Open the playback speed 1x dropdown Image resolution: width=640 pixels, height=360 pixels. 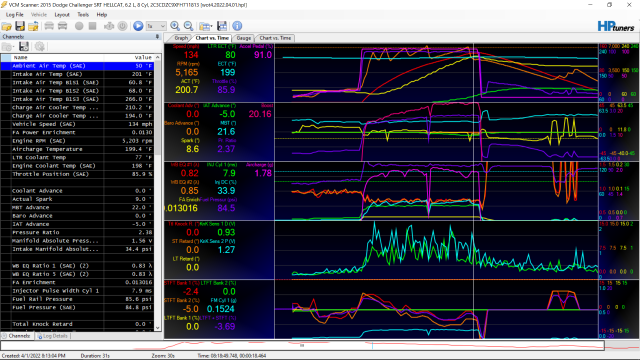pos(156,26)
